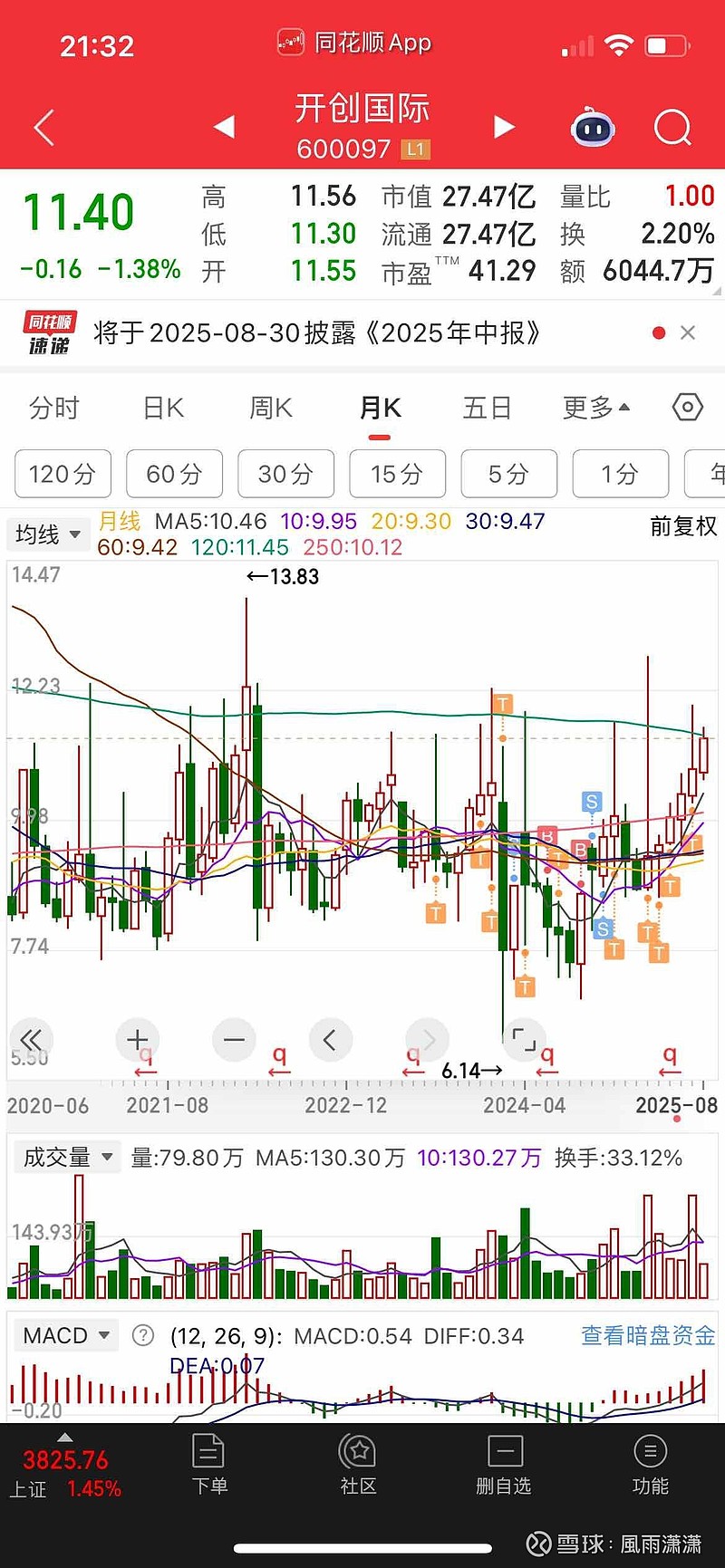
Task: Tap the orange T marker at chart top
Action: coord(502,704)
